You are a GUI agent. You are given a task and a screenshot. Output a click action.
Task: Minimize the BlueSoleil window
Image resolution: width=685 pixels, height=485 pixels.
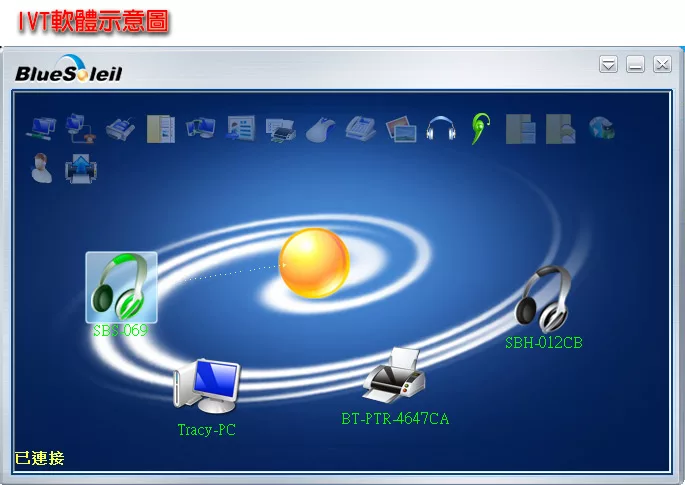635,65
